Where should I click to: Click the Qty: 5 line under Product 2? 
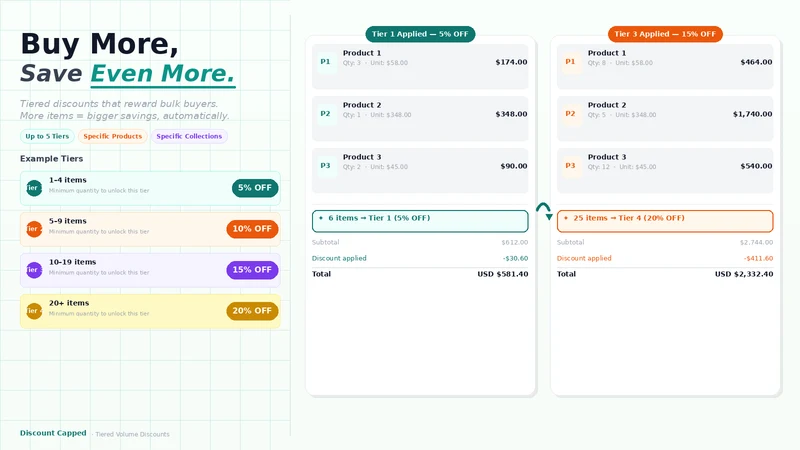(622, 115)
